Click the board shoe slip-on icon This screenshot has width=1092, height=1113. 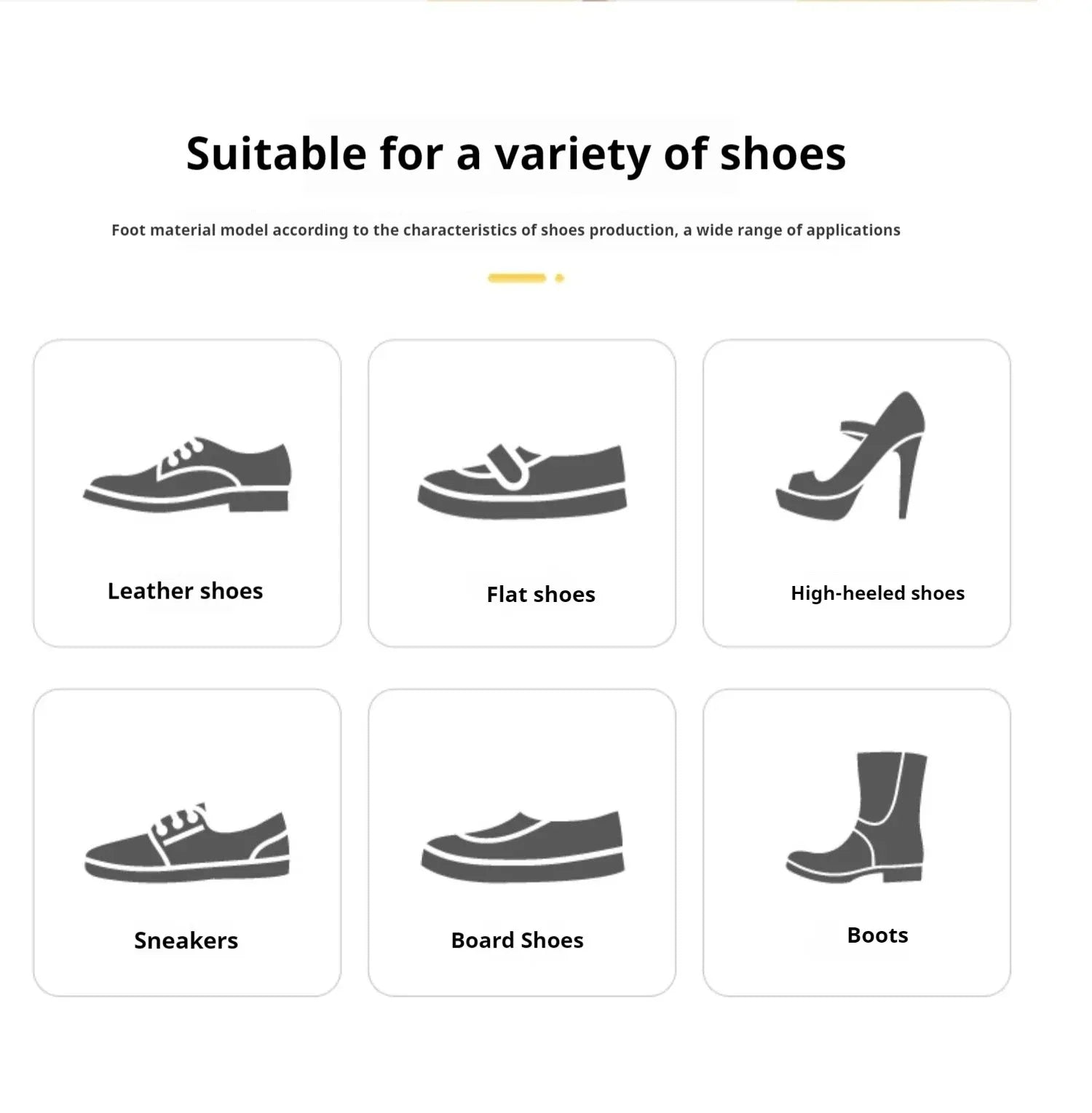(x=522, y=847)
